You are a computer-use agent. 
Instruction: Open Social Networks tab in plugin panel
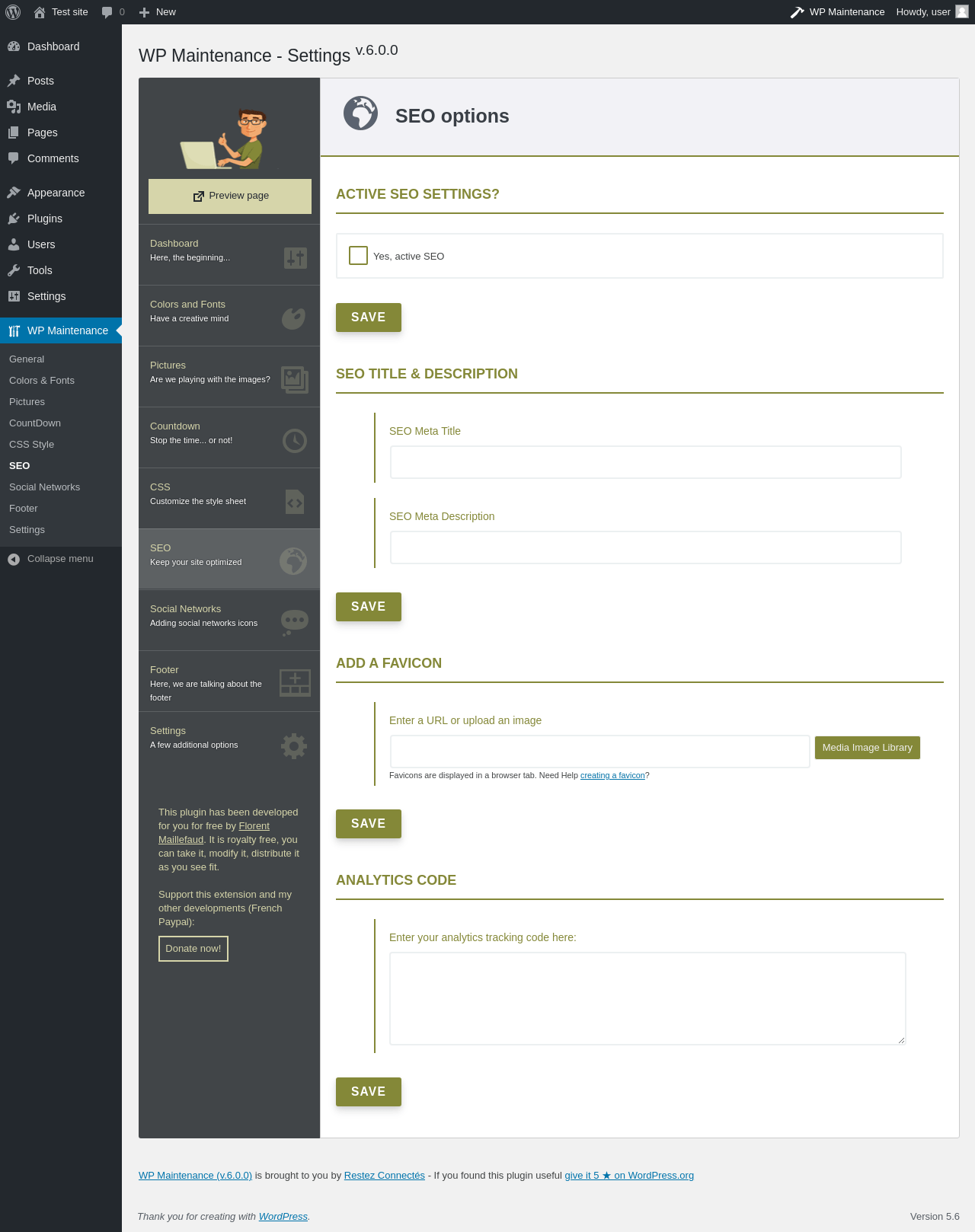[229, 621]
